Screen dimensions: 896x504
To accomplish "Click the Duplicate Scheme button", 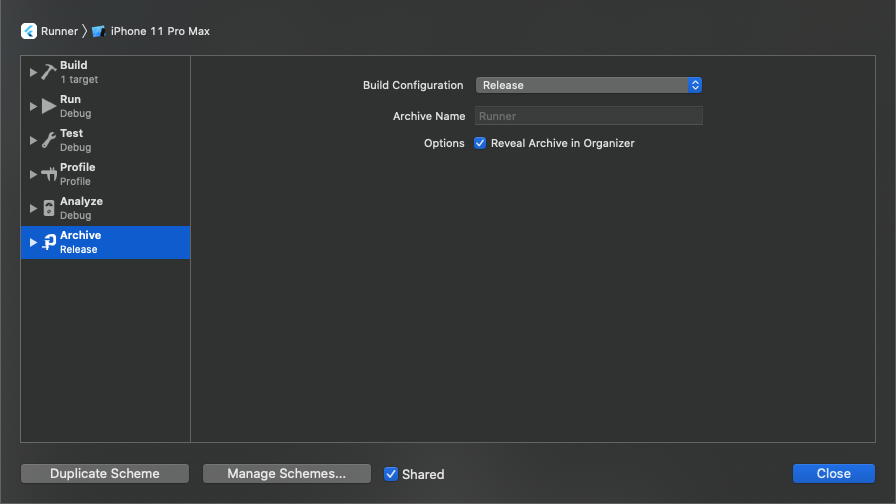I will [x=105, y=474].
